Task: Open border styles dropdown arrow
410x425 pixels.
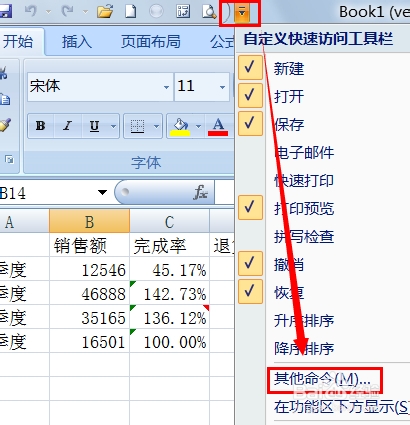Action: 156,126
